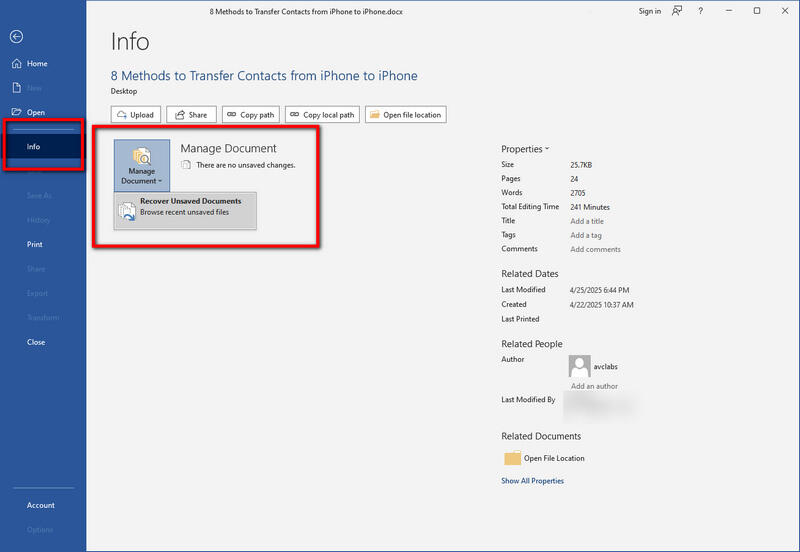Click the Copy path button

(251, 115)
